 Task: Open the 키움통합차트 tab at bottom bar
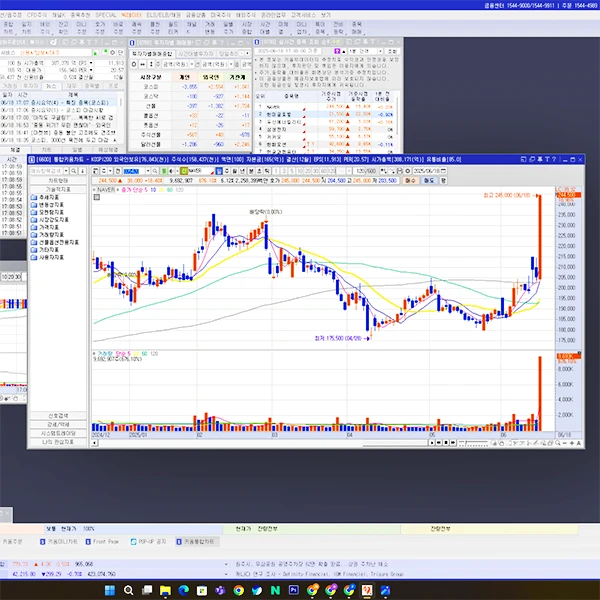[x=197, y=541]
